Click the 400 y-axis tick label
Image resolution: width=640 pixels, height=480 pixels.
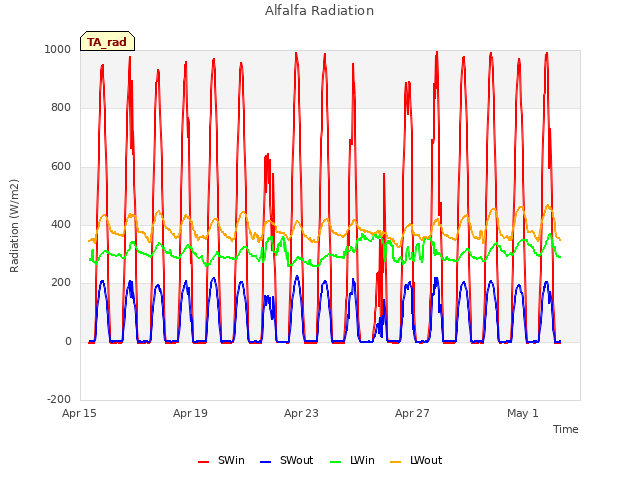[61, 224]
